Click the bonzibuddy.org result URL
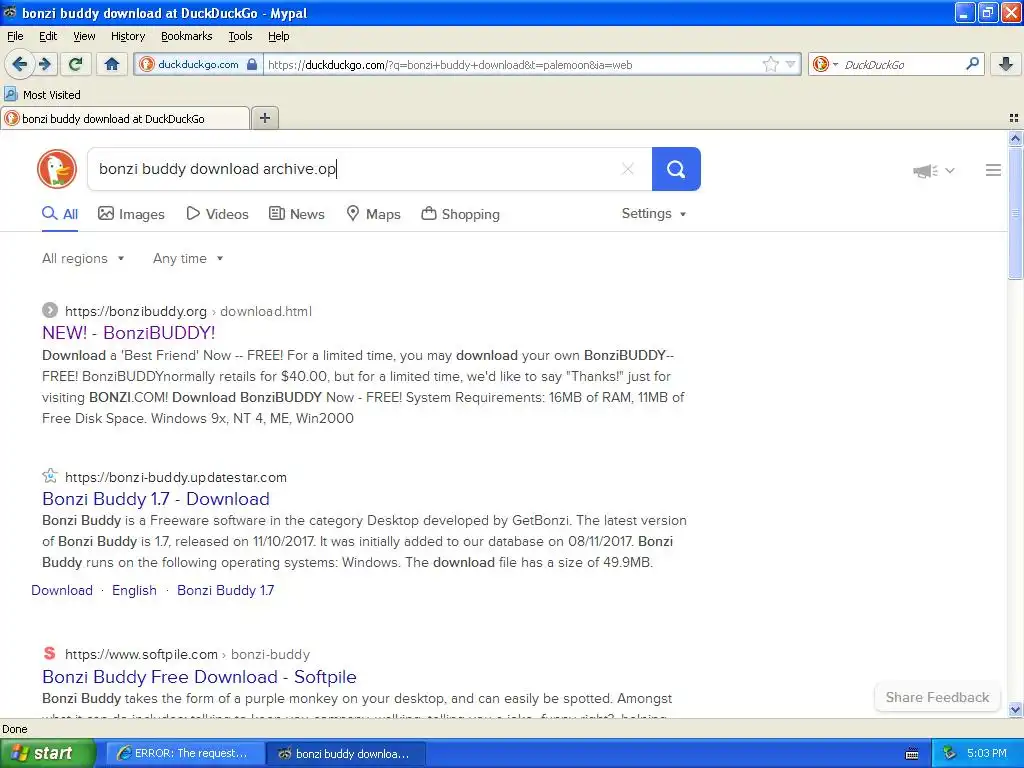The image size is (1024, 768). coord(188,312)
